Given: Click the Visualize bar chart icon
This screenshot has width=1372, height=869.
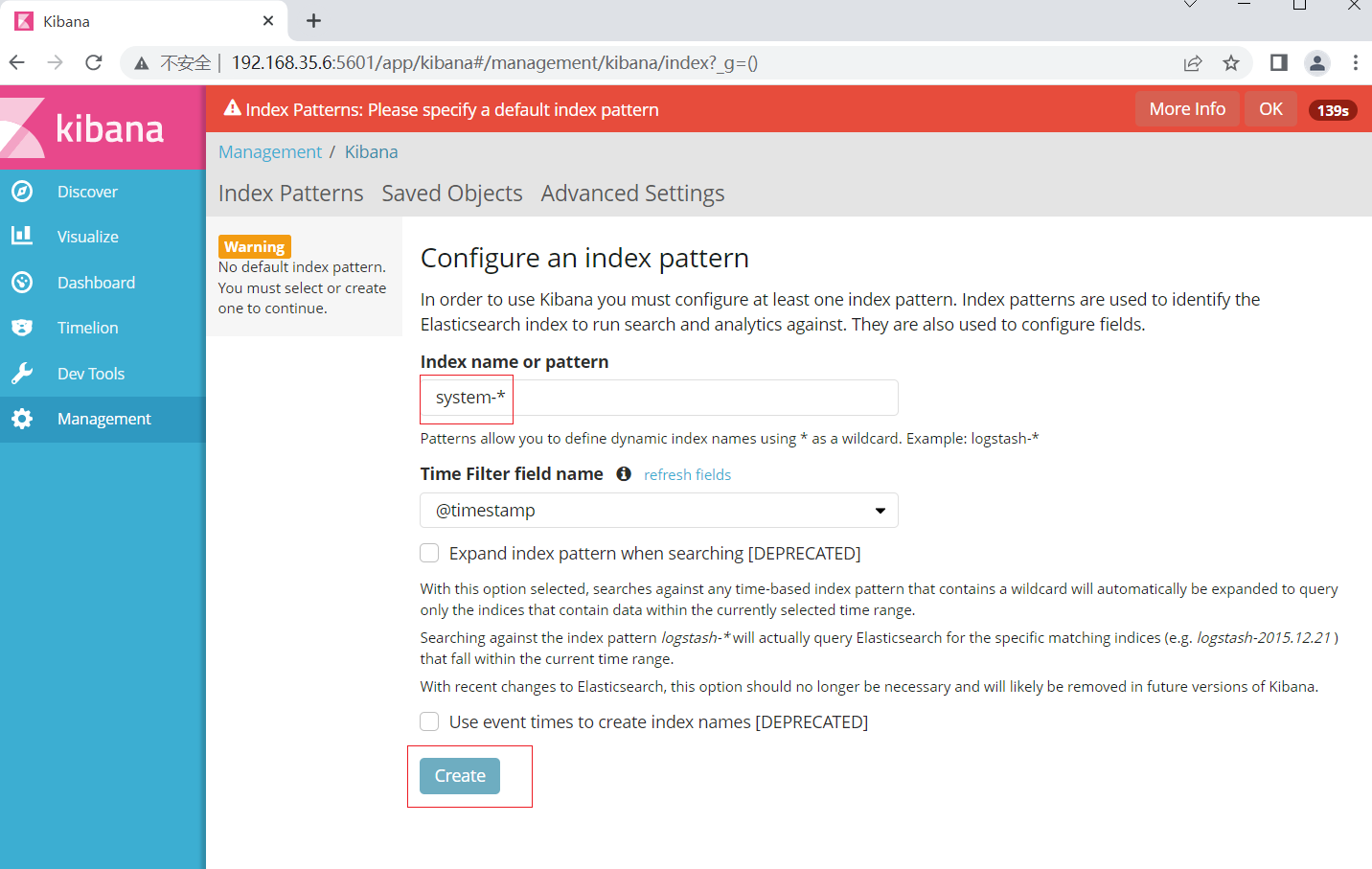Looking at the screenshot, I should (x=22, y=236).
